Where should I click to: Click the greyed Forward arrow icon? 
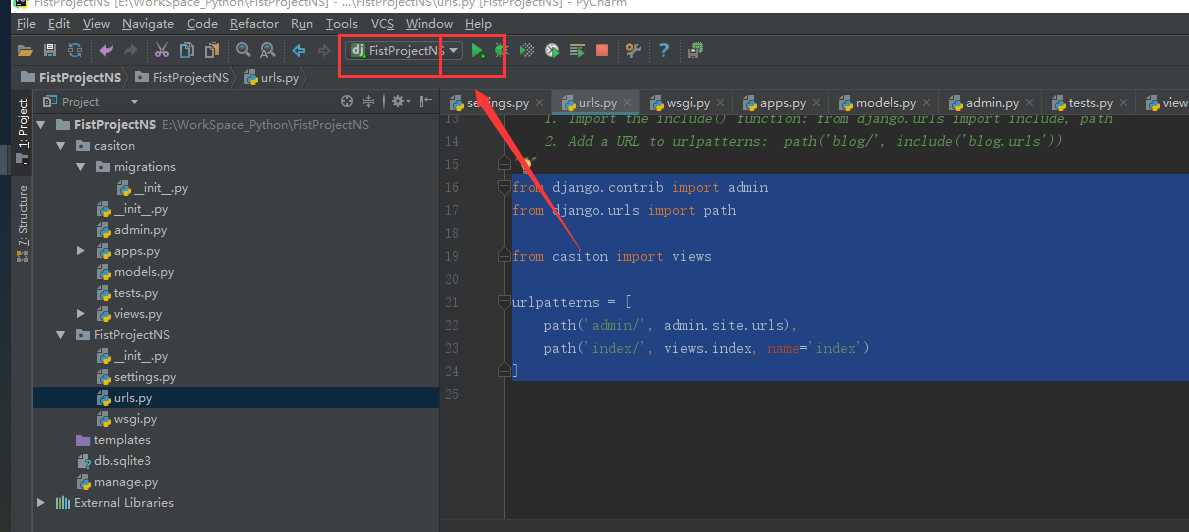[324, 51]
